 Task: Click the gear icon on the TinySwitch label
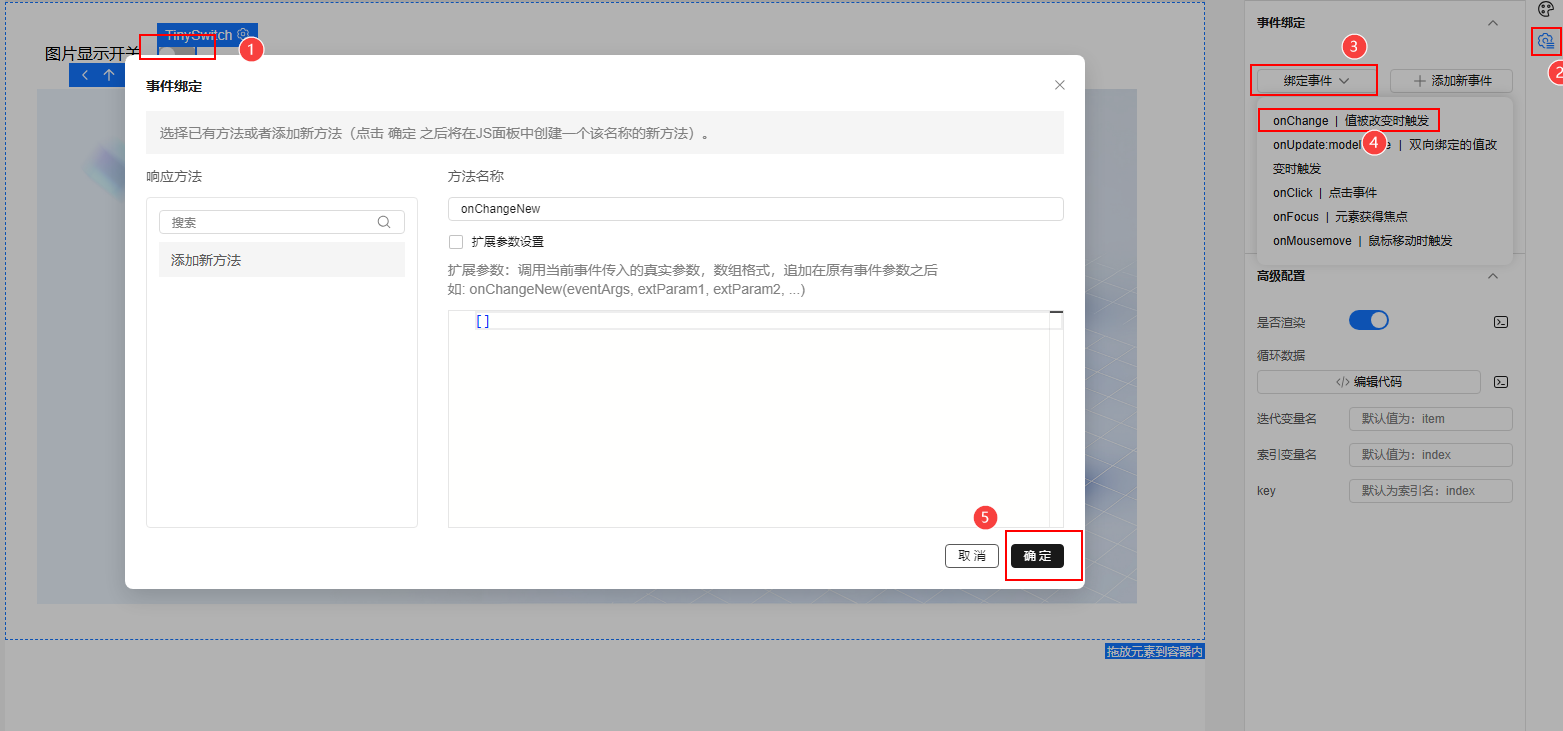(x=243, y=33)
